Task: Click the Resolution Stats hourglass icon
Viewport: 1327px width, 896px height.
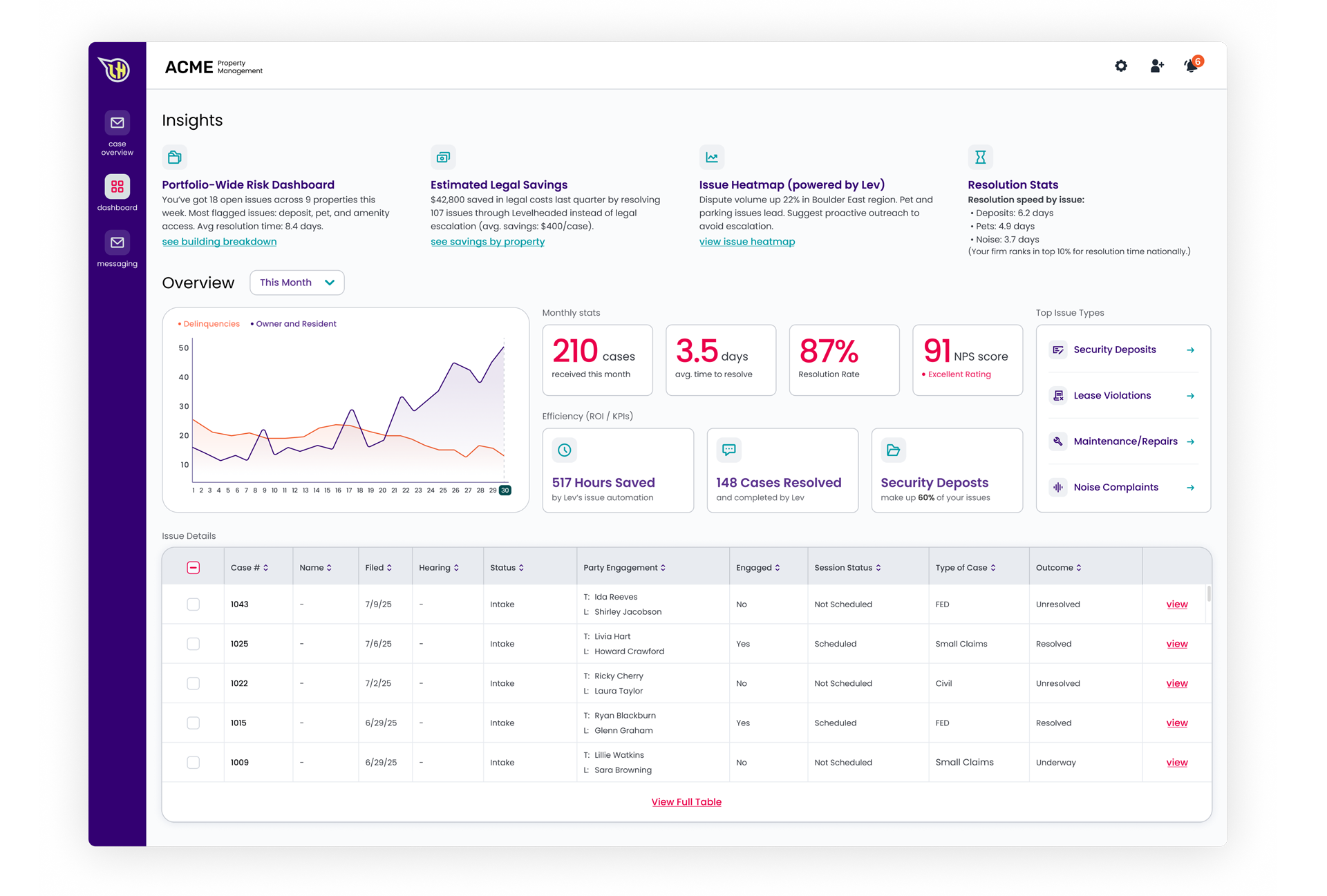Action: coord(980,158)
